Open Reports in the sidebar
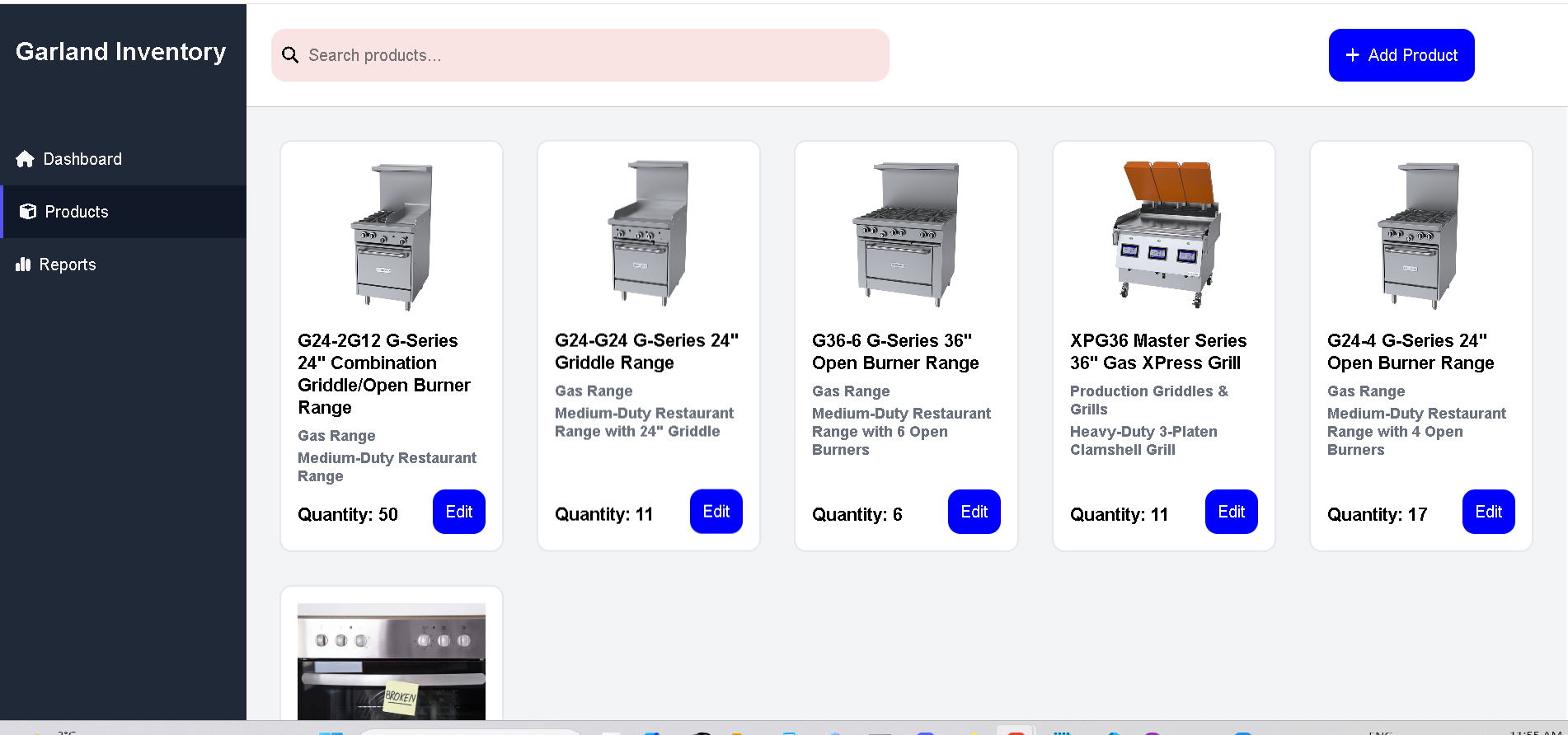The image size is (1568, 735). 124,265
